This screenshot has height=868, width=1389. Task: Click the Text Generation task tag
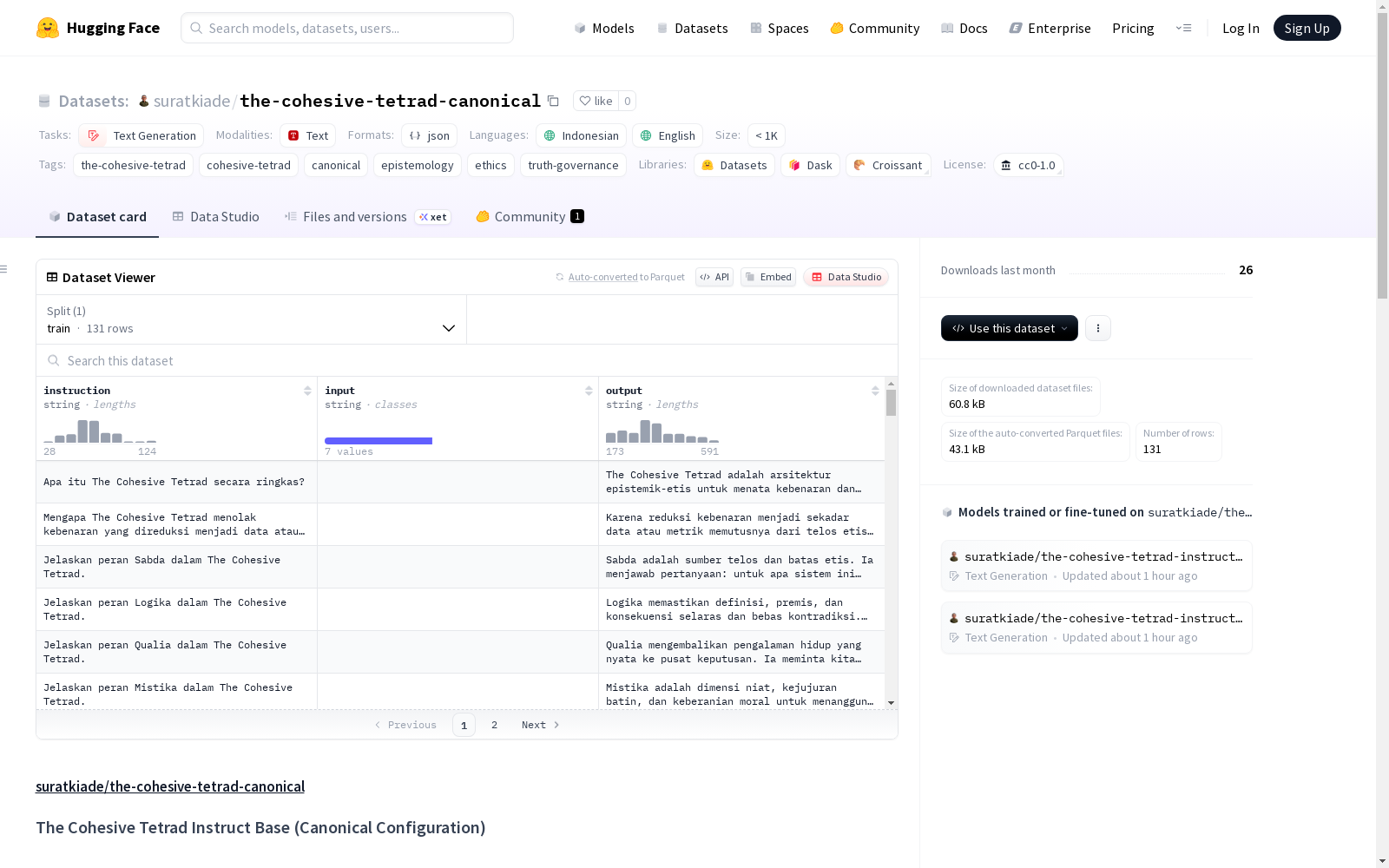[142, 135]
